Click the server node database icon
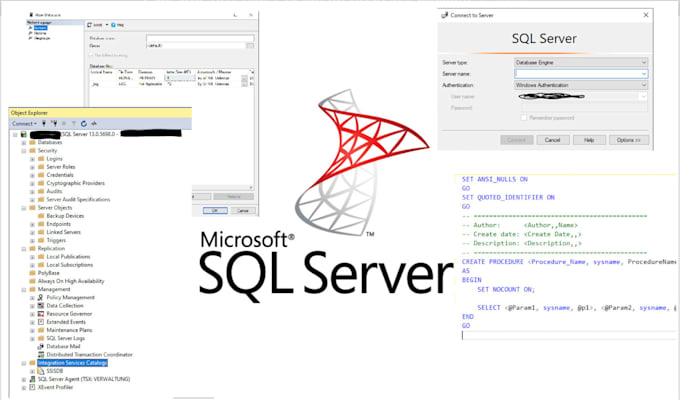 pos(24,134)
